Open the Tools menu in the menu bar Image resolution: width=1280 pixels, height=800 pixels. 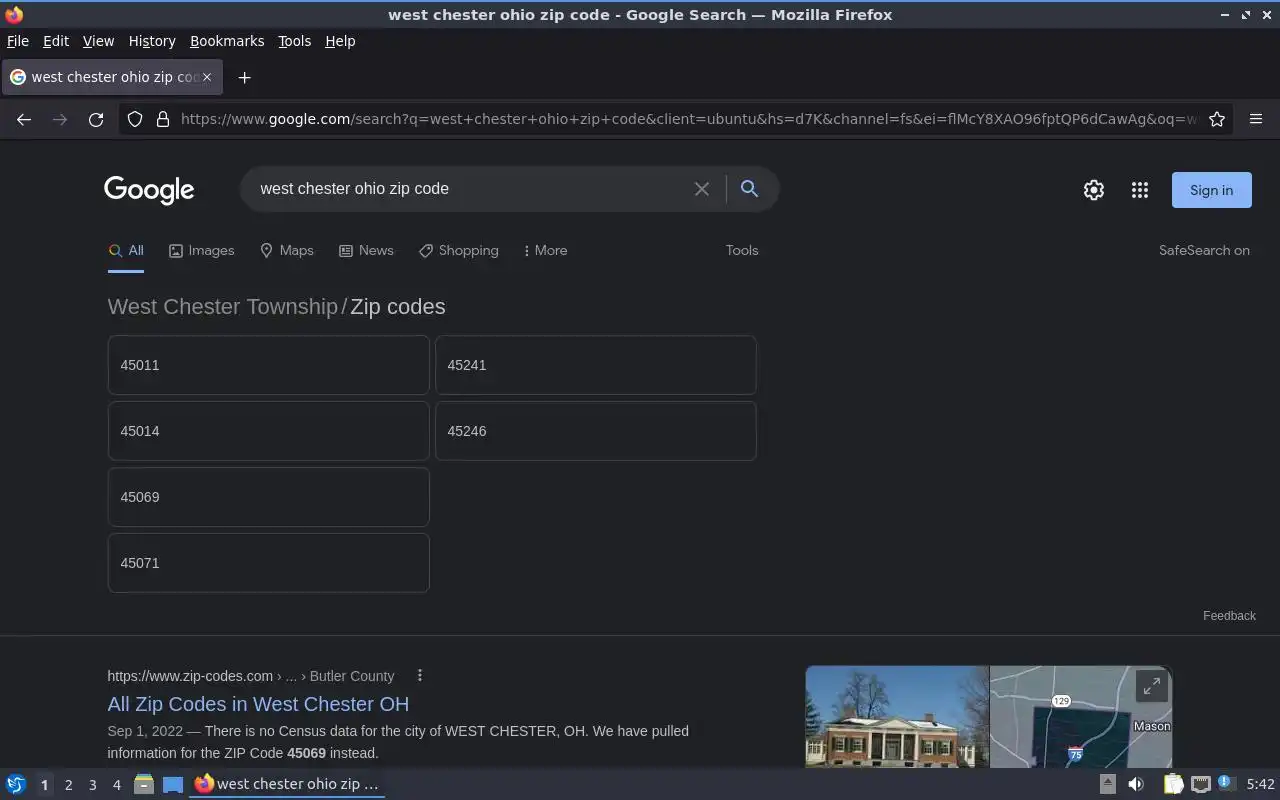point(294,41)
